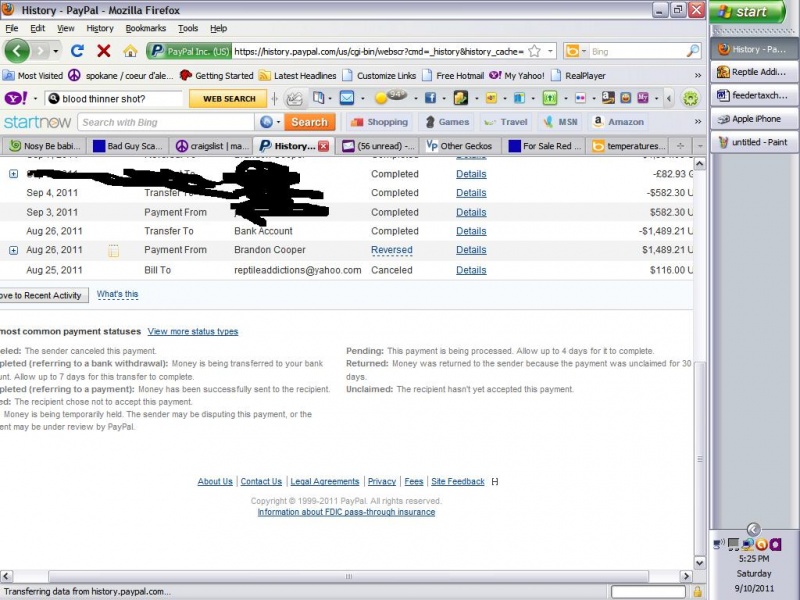Screen dimensions: 800x600
Task: Open the Facebook icon in Yahoo toolbar
Action: [430, 98]
